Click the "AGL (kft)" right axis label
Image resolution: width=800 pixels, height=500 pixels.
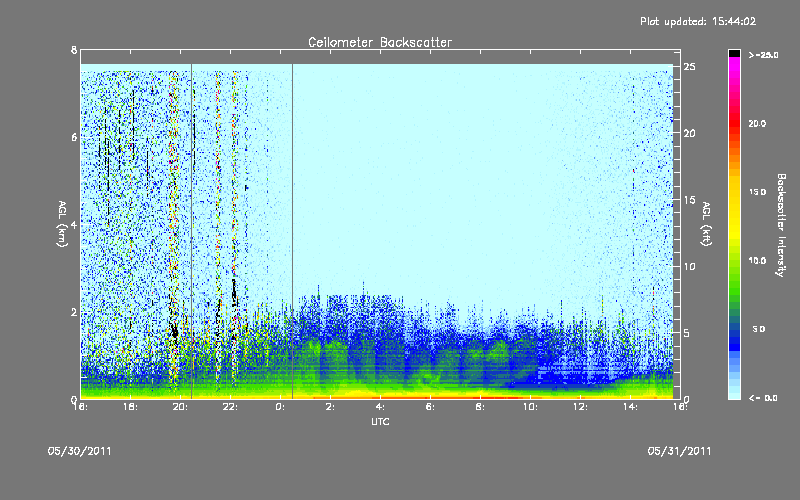706,224
